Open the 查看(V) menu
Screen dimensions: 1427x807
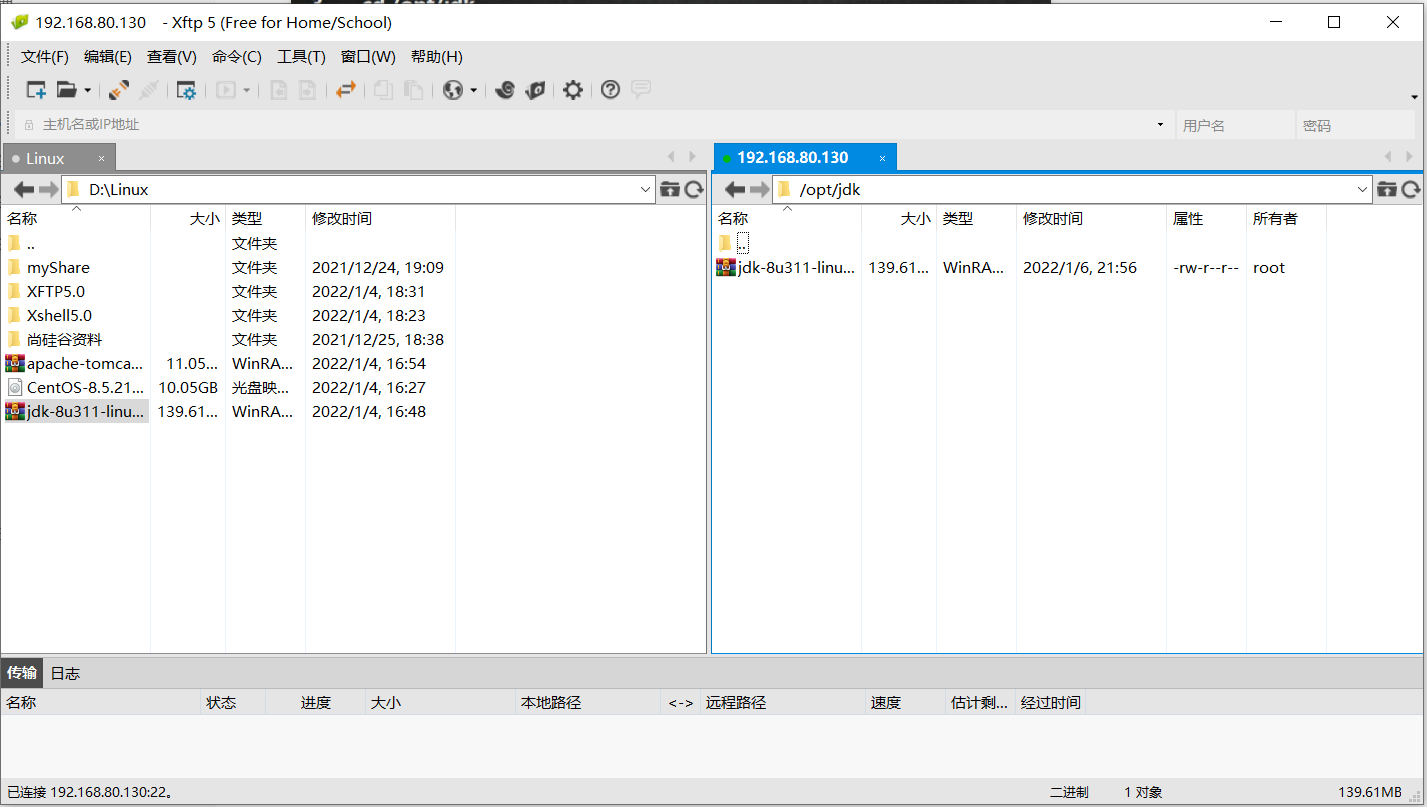[x=172, y=57]
